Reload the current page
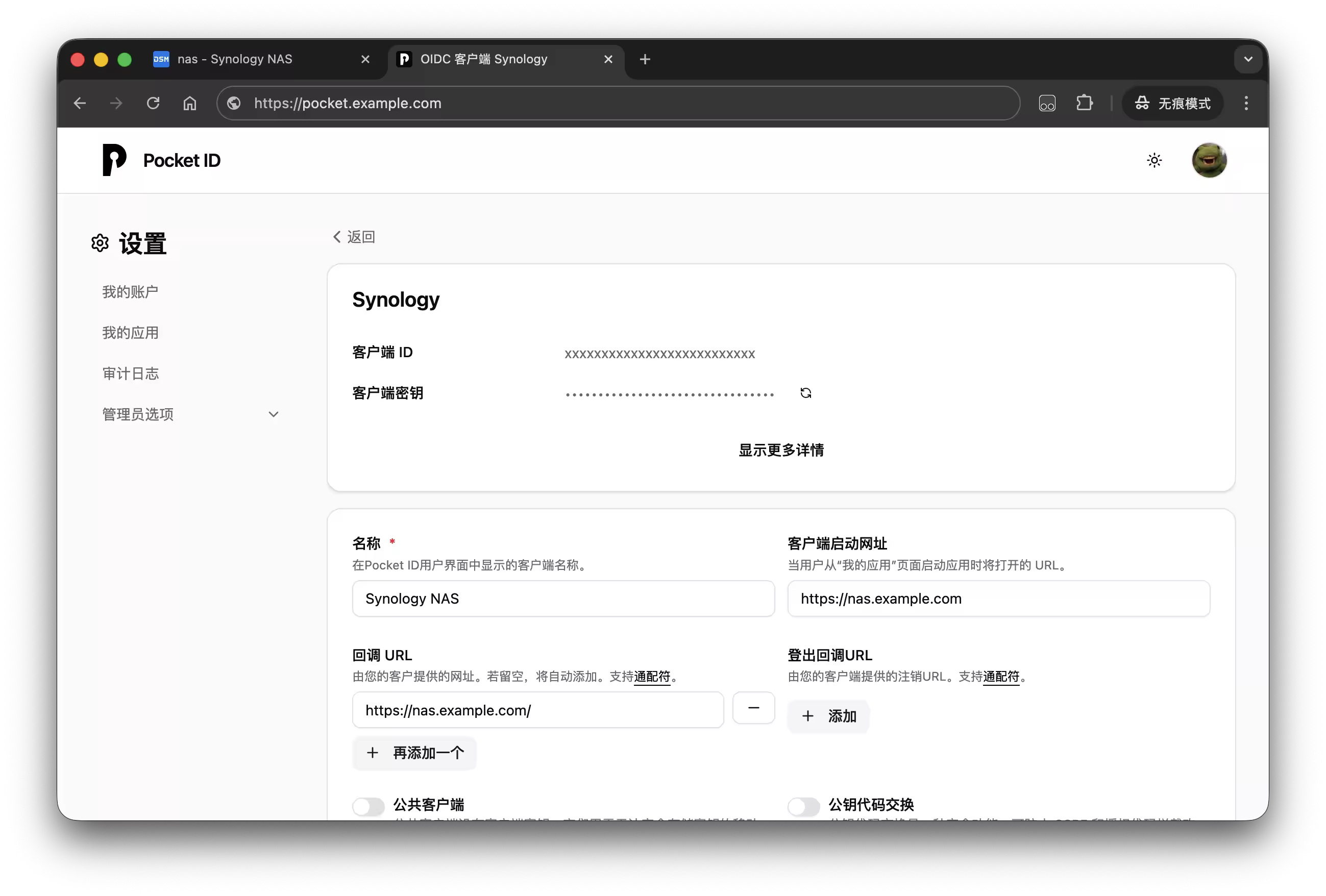The height and width of the screenshot is (896, 1326). pyautogui.click(x=153, y=103)
